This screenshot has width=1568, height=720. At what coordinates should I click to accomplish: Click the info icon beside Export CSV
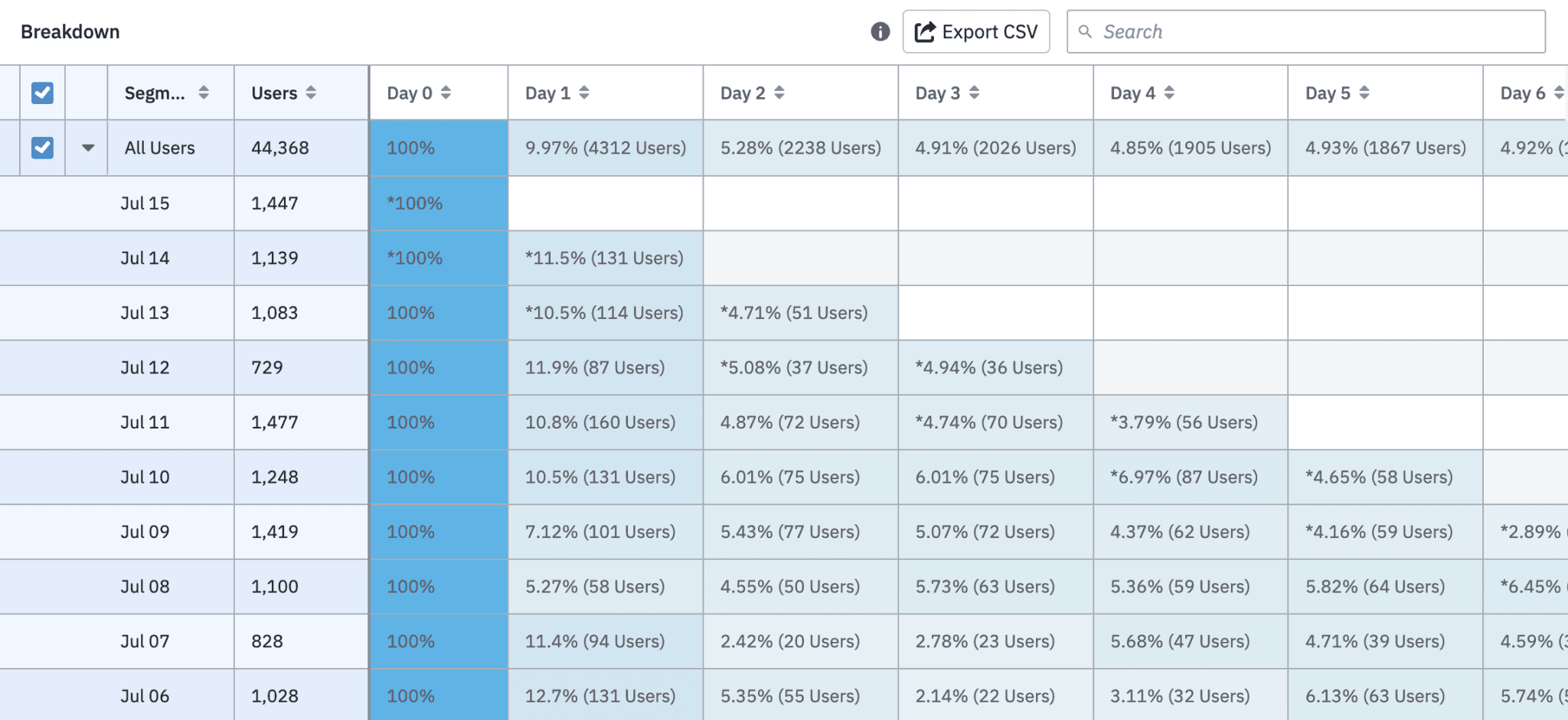881,31
